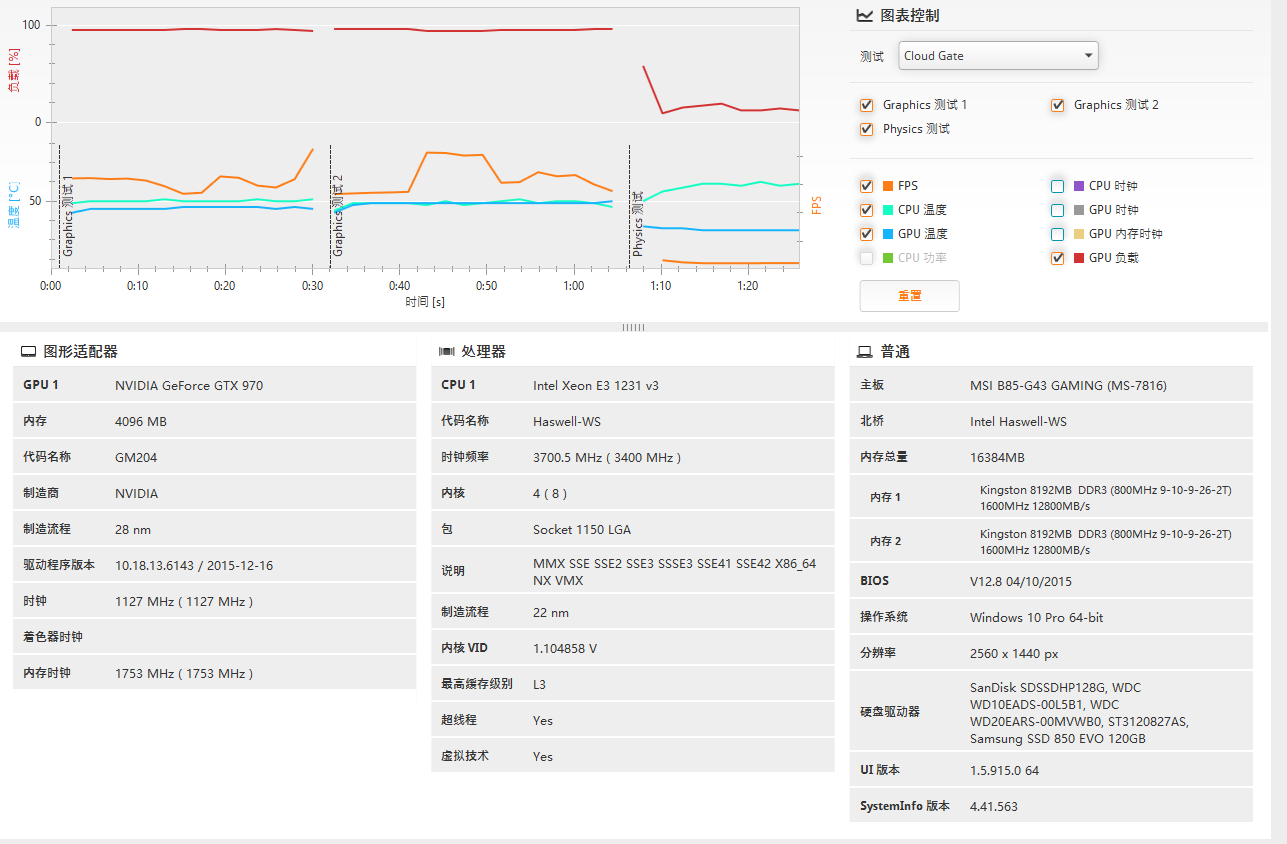
Task: Click the CPU name Intel Xeon E3 1231 v3
Action: point(596,385)
